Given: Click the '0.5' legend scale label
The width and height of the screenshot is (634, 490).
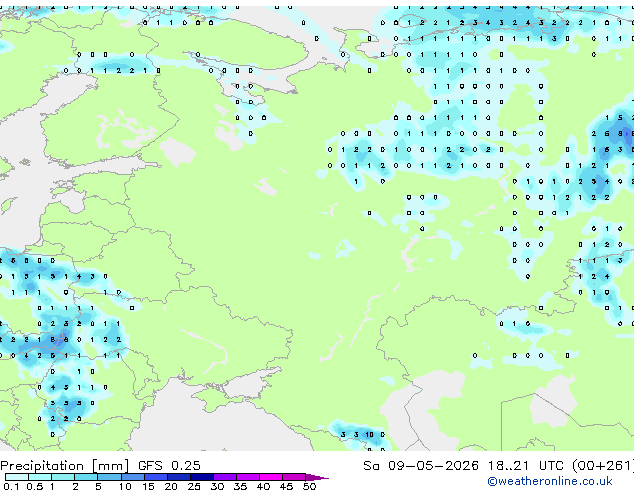Looking at the screenshot, I should point(34,486).
